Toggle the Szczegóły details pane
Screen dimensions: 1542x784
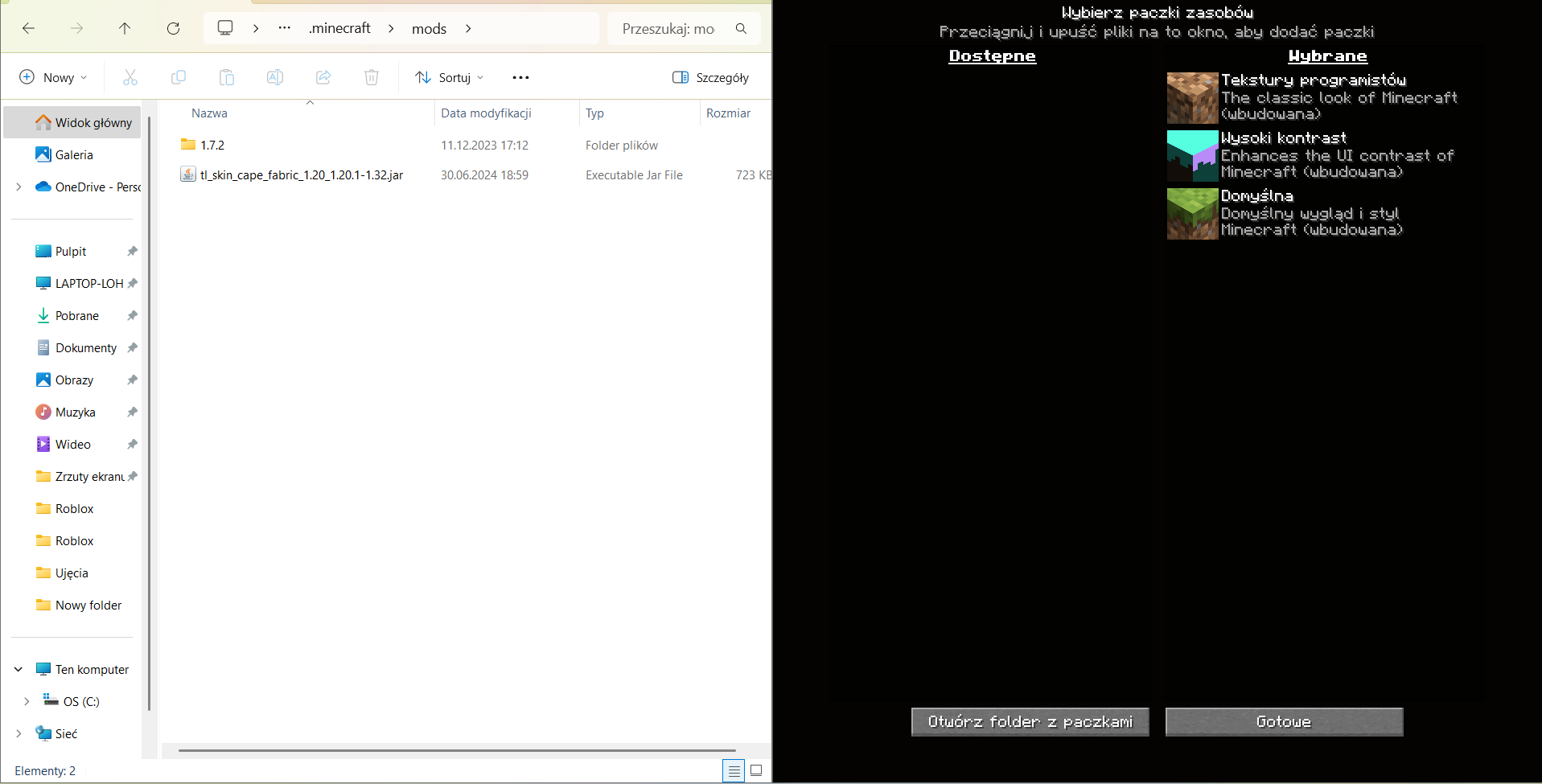(710, 77)
